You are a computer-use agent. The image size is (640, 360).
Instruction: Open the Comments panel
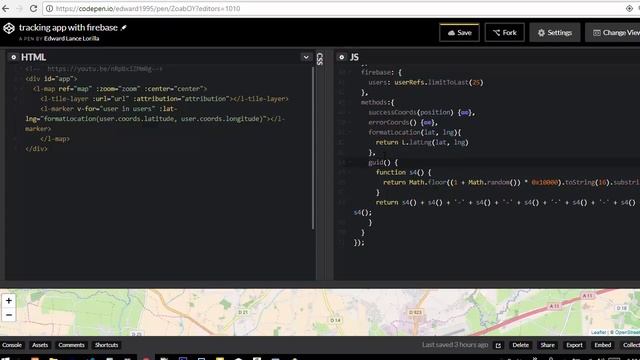pos(71,345)
